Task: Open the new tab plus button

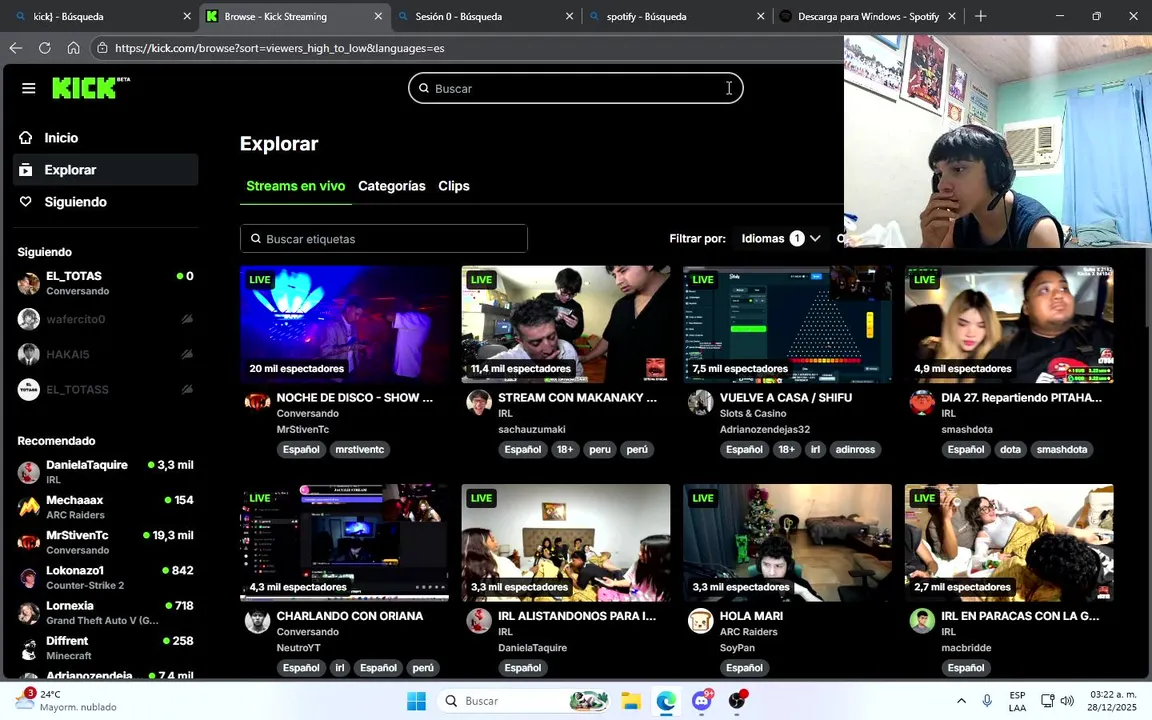Action: click(x=980, y=16)
